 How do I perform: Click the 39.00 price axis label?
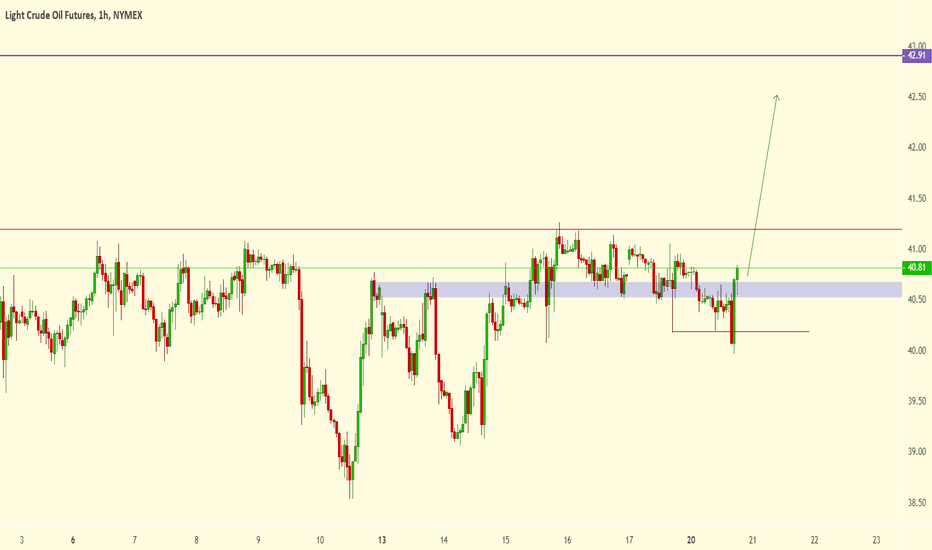917,452
